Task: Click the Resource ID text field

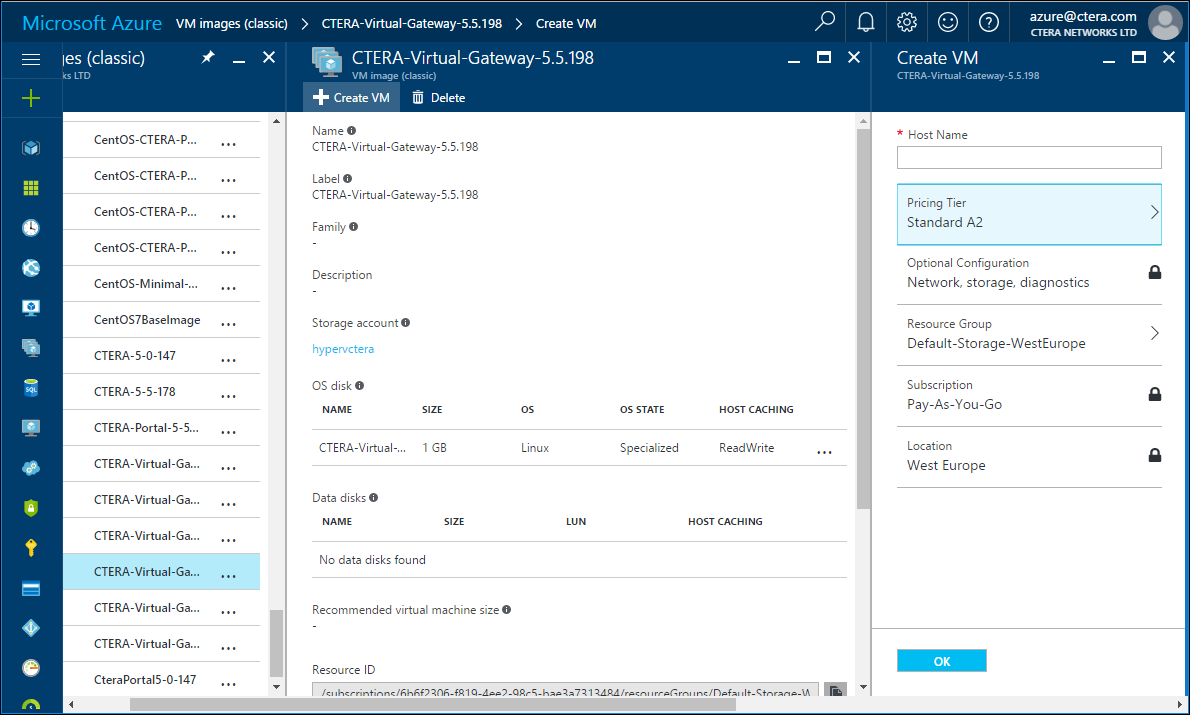Action: coord(565,689)
